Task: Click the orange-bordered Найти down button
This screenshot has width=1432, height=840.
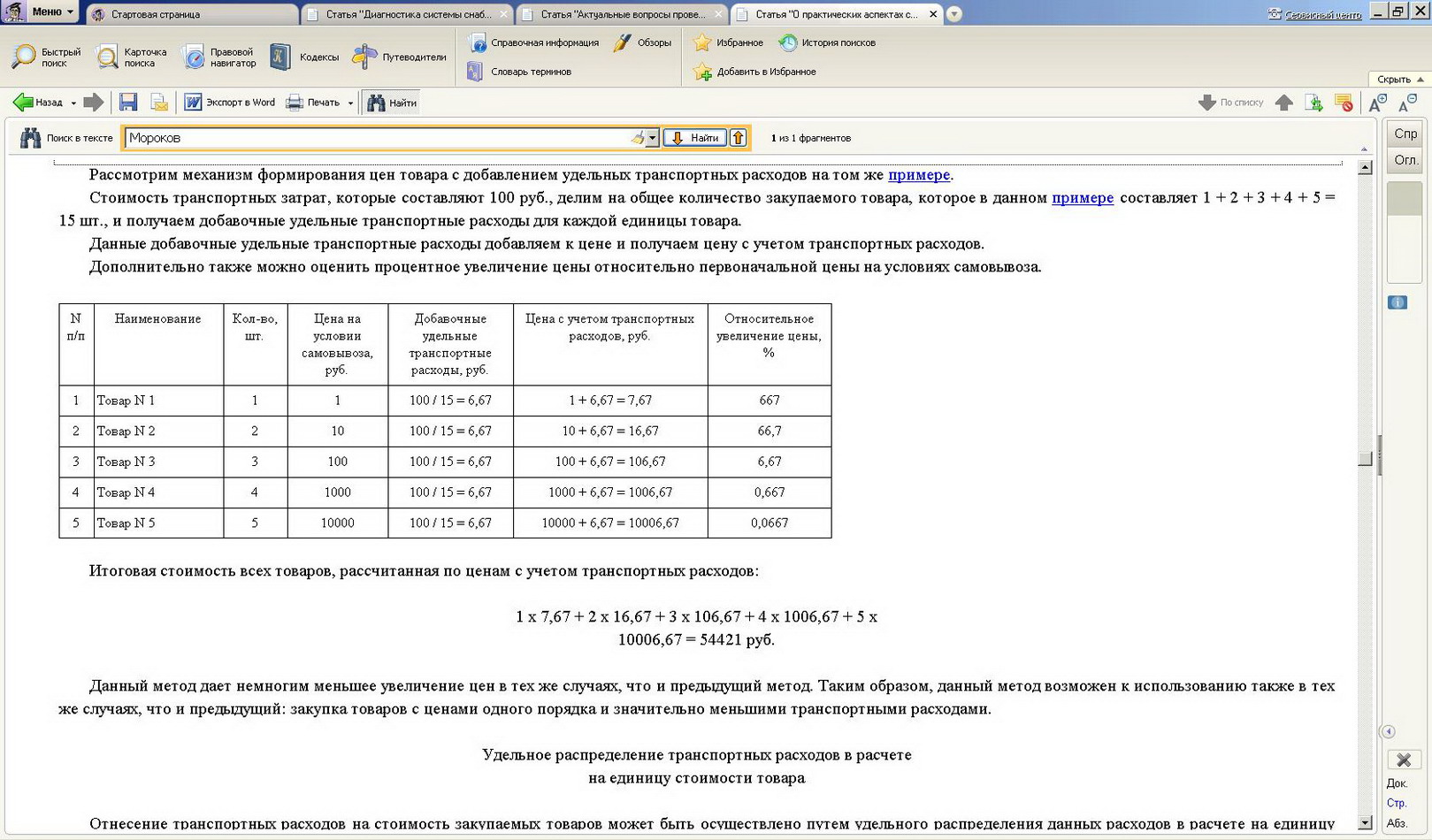Action: 694,138
